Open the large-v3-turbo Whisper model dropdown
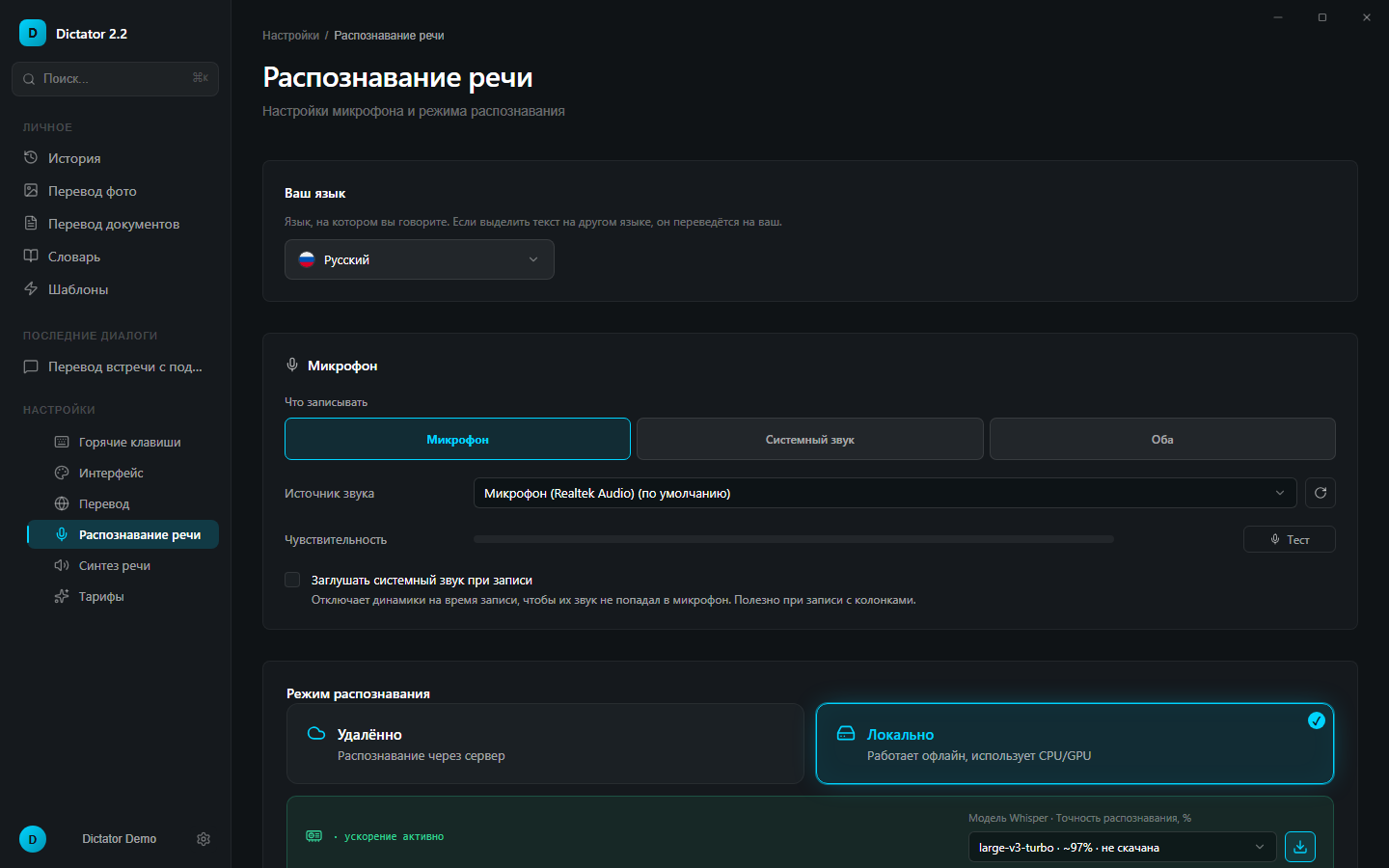Screen dimensions: 1389x868 [x=1122, y=847]
